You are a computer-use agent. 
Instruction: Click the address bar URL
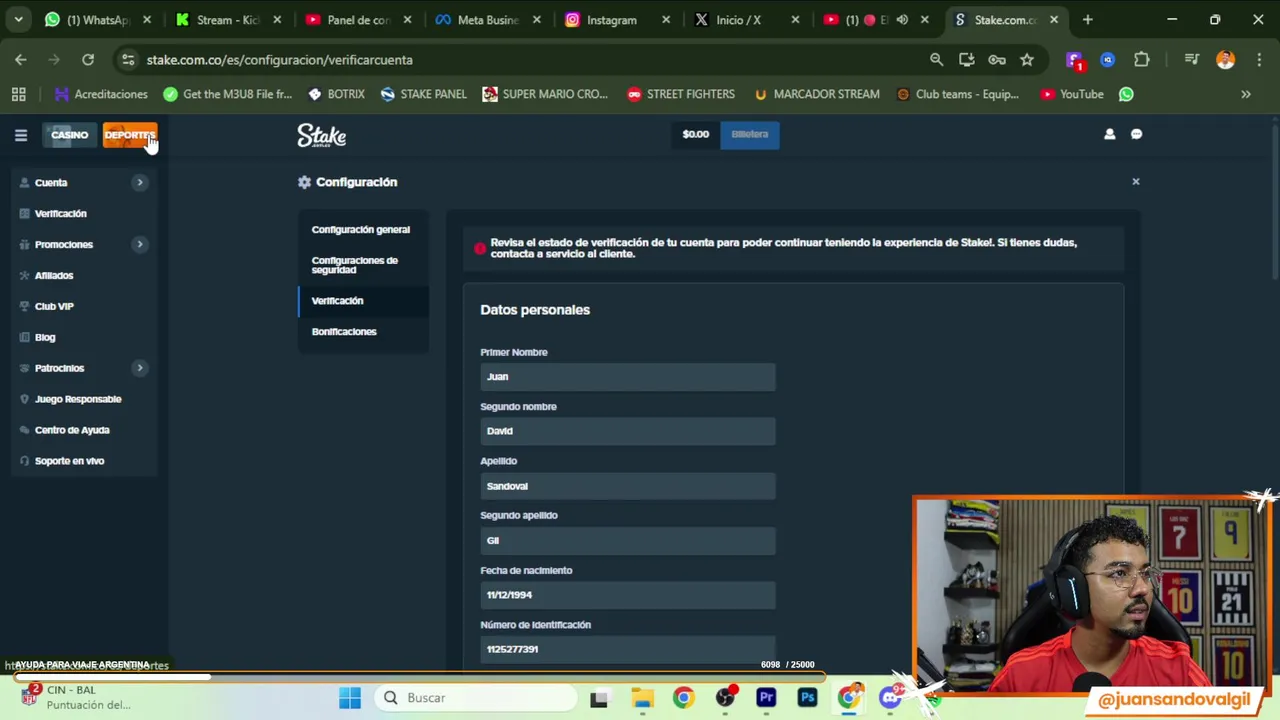279,60
